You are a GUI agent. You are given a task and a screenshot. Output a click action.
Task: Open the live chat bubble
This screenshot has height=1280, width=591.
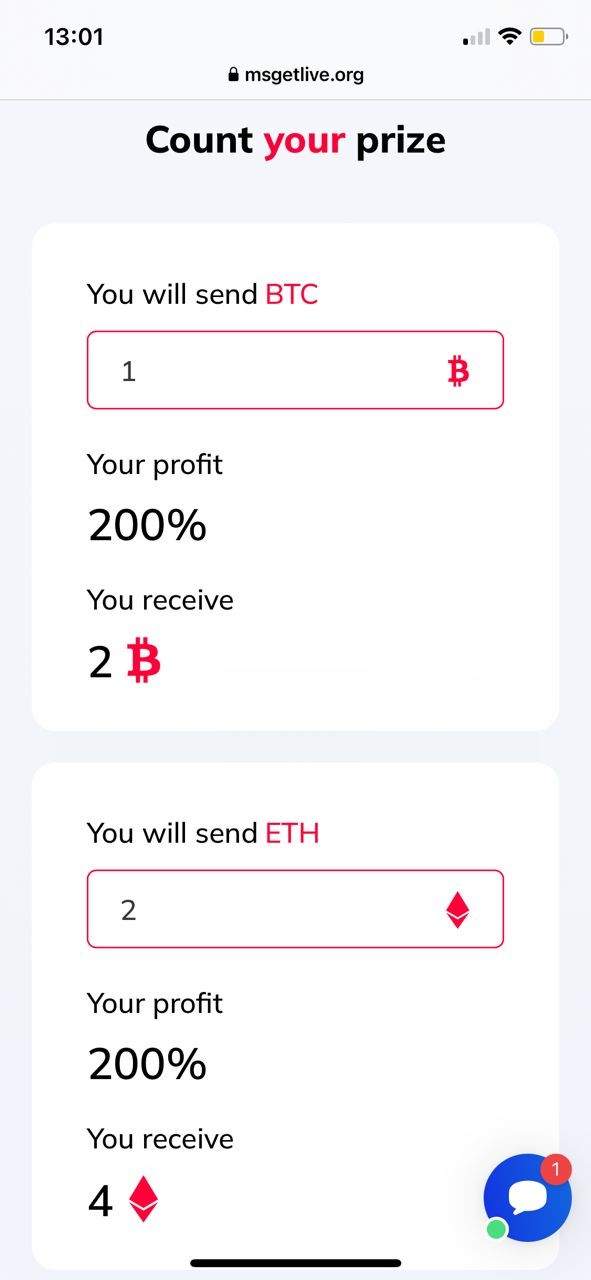point(527,1198)
